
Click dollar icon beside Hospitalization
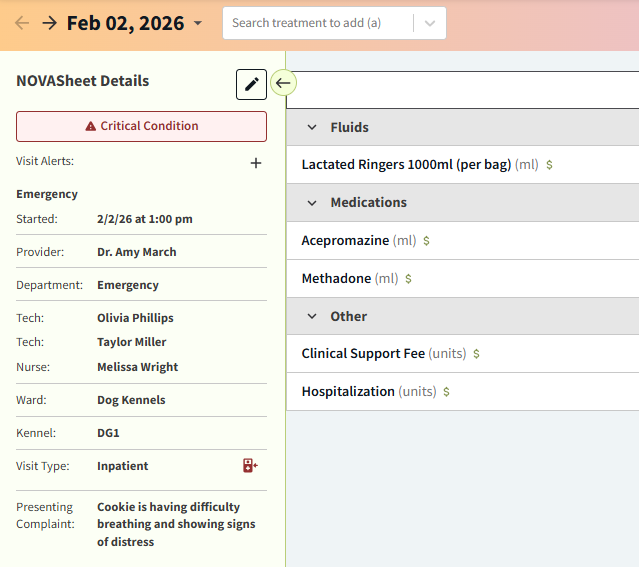pyautogui.click(x=446, y=392)
